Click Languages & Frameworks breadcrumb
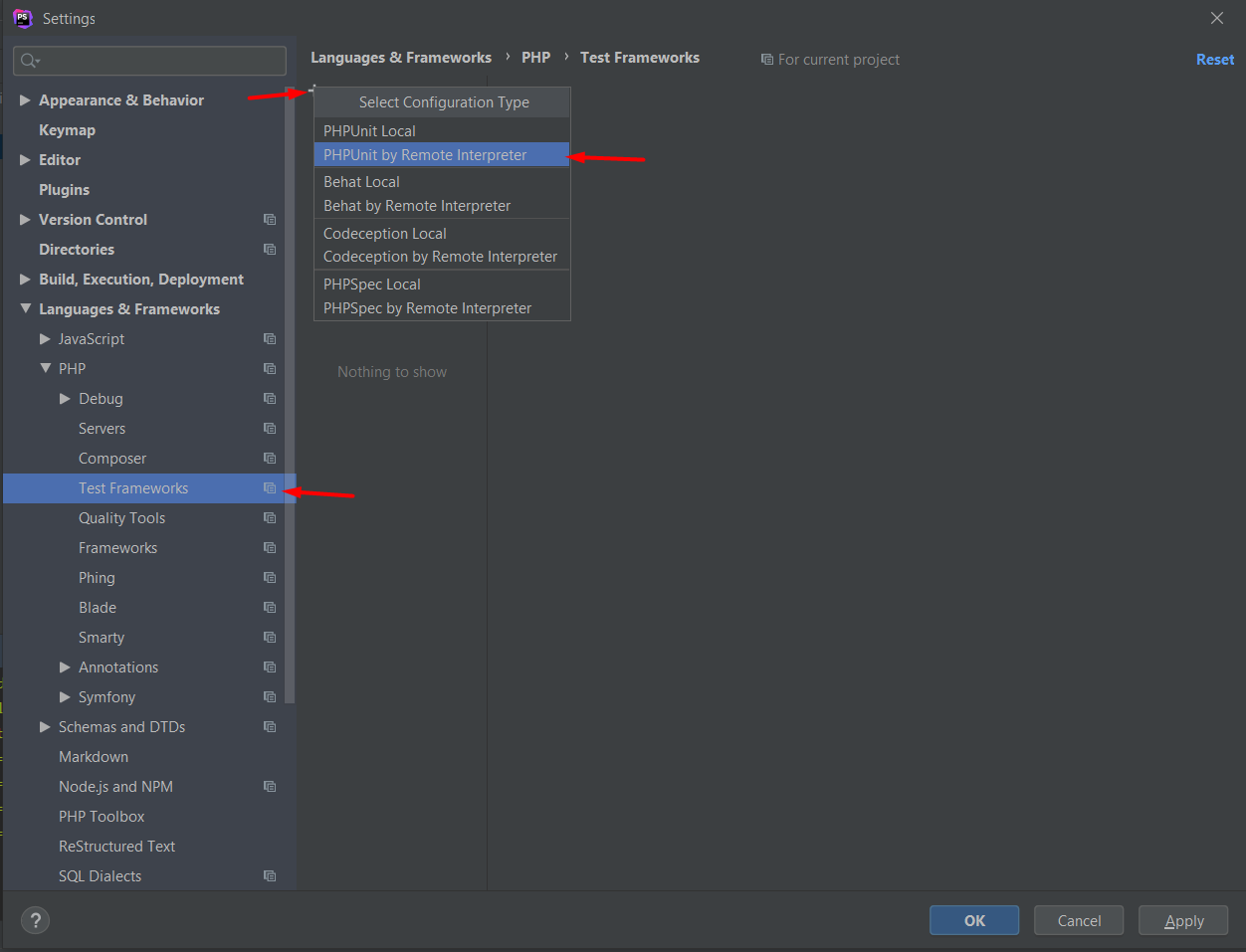Image resolution: width=1246 pixels, height=952 pixels. (x=401, y=58)
